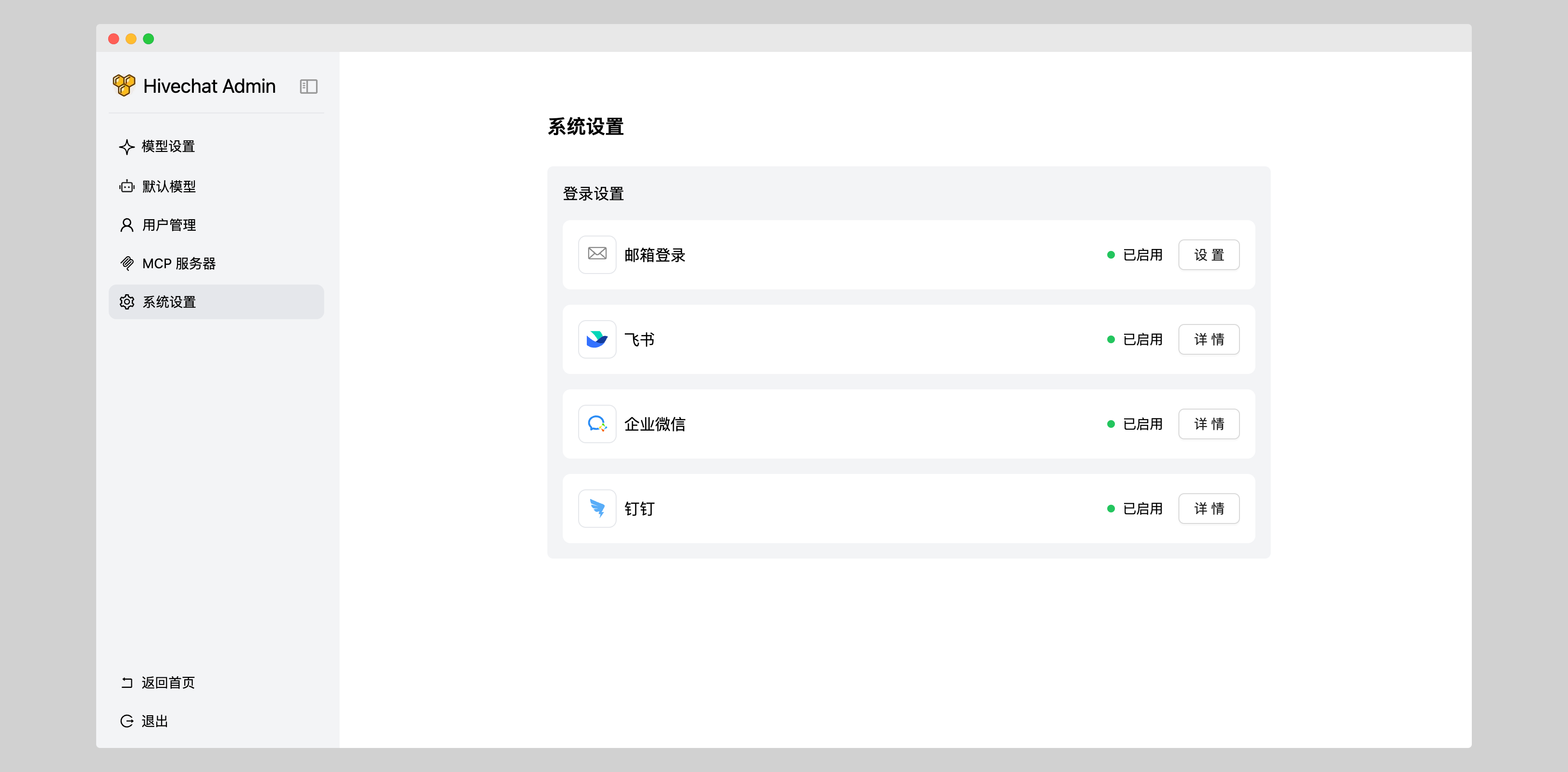View 详情 for 飞书 login
Image resolution: width=1568 pixels, height=772 pixels.
(x=1208, y=339)
